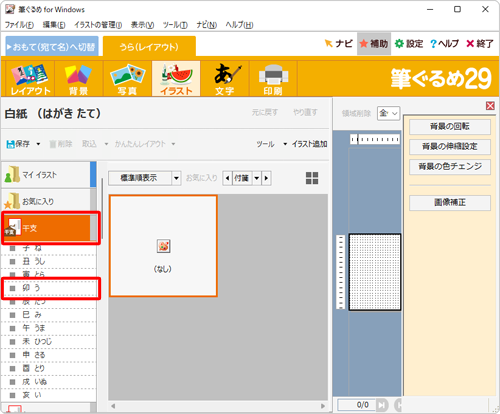The image size is (500, 414).
Task: Open the レイアウト toolbar icon
Action: (31, 79)
